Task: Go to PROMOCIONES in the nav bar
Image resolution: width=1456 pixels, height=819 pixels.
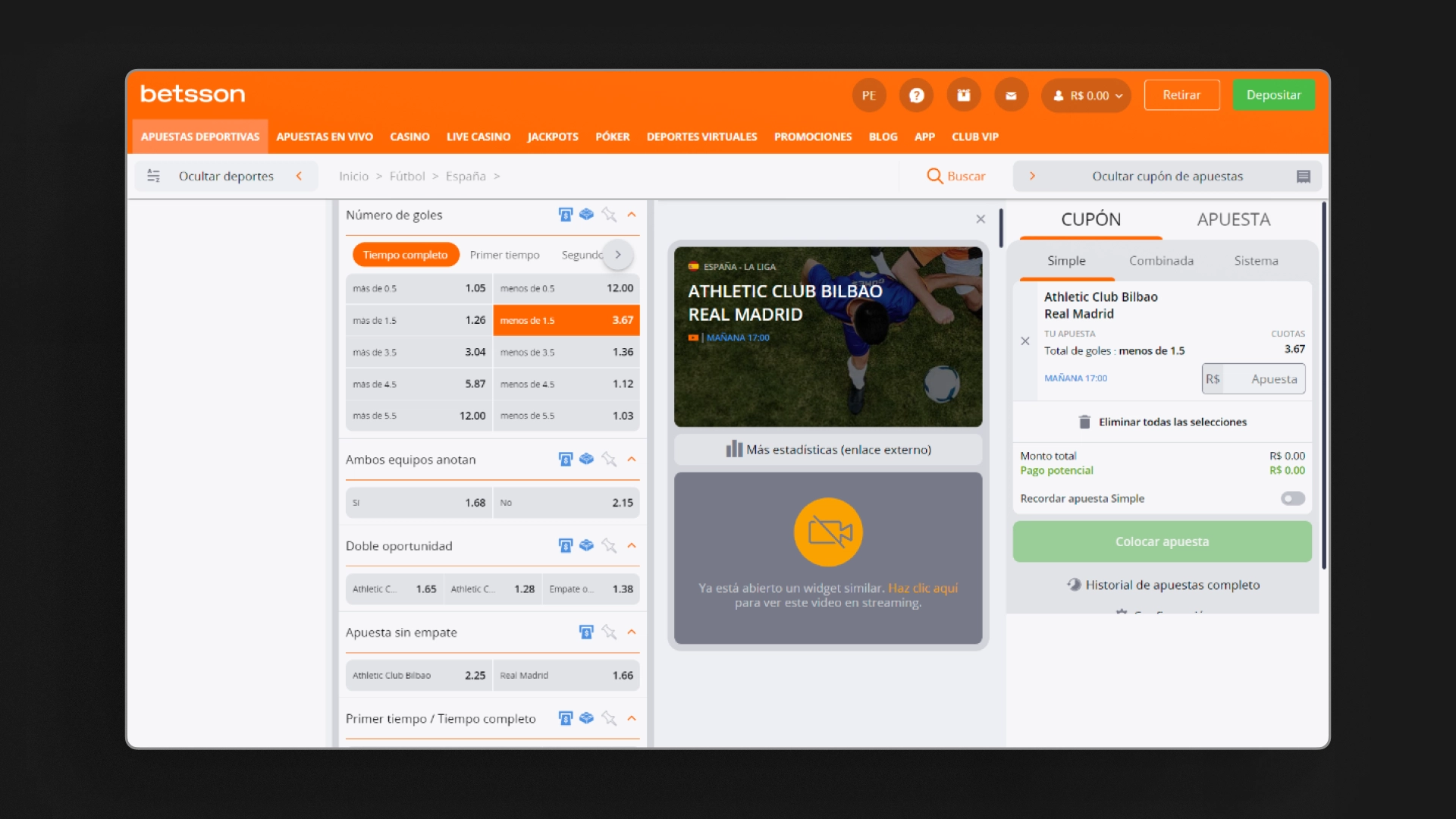Action: [x=813, y=136]
